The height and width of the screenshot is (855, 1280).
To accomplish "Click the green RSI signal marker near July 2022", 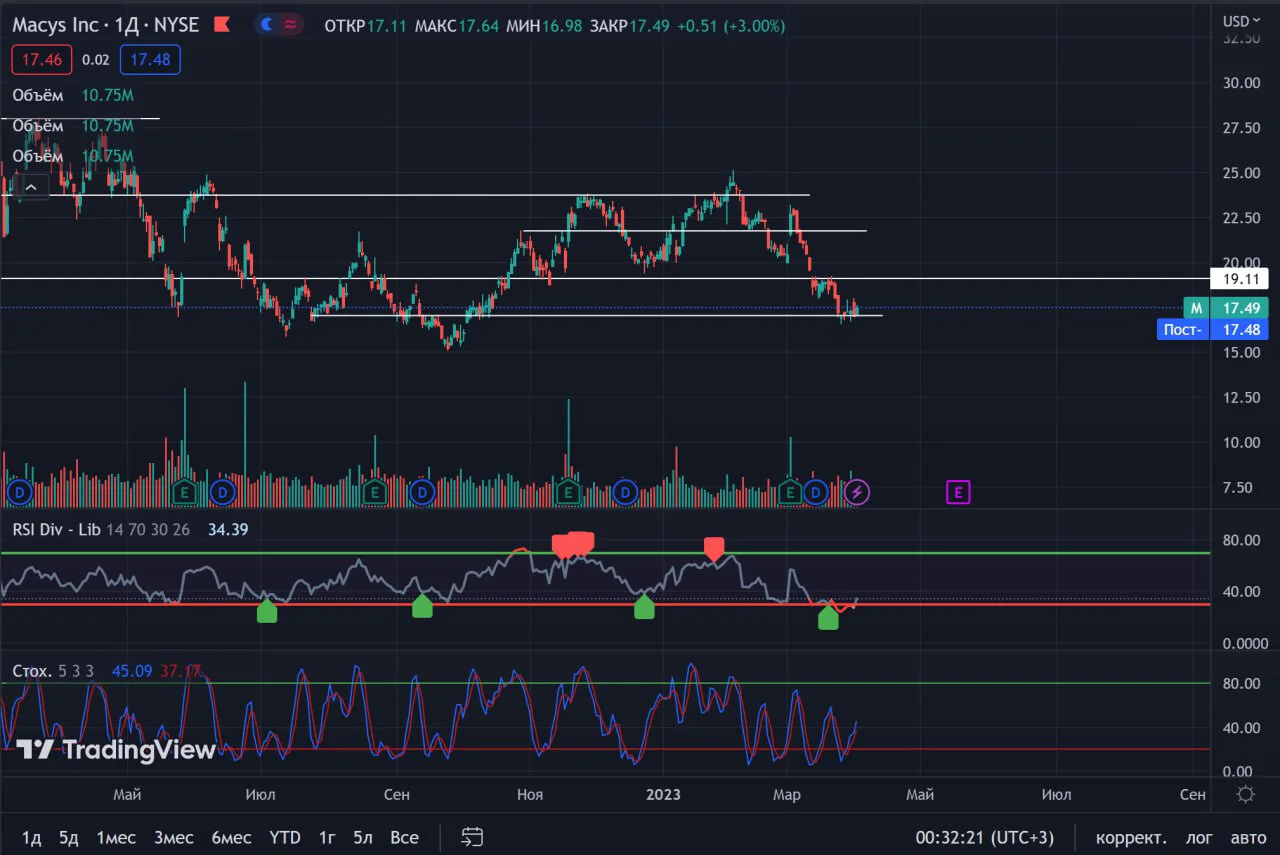I will click(266, 611).
